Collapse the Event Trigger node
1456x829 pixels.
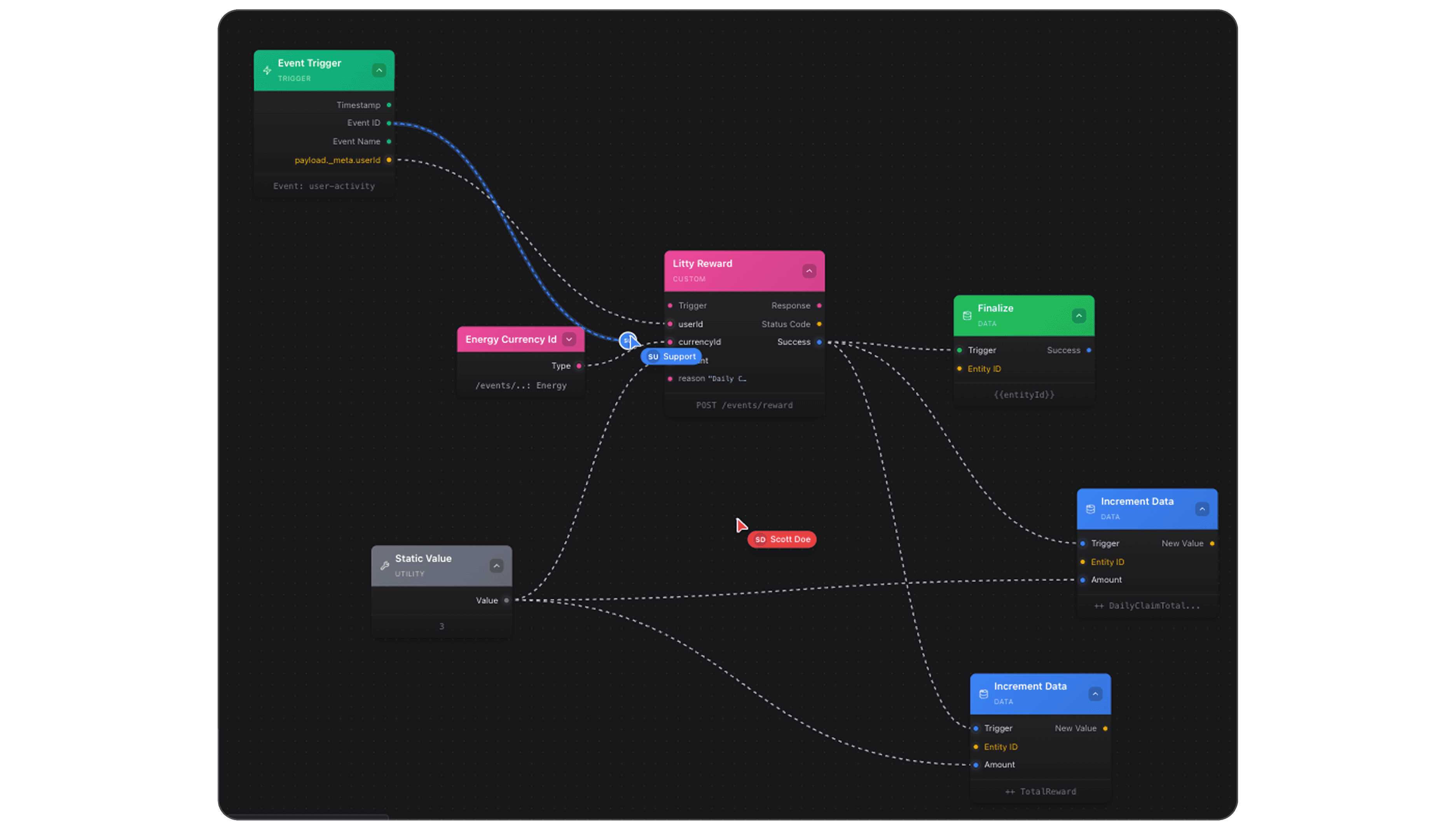pyautogui.click(x=379, y=71)
